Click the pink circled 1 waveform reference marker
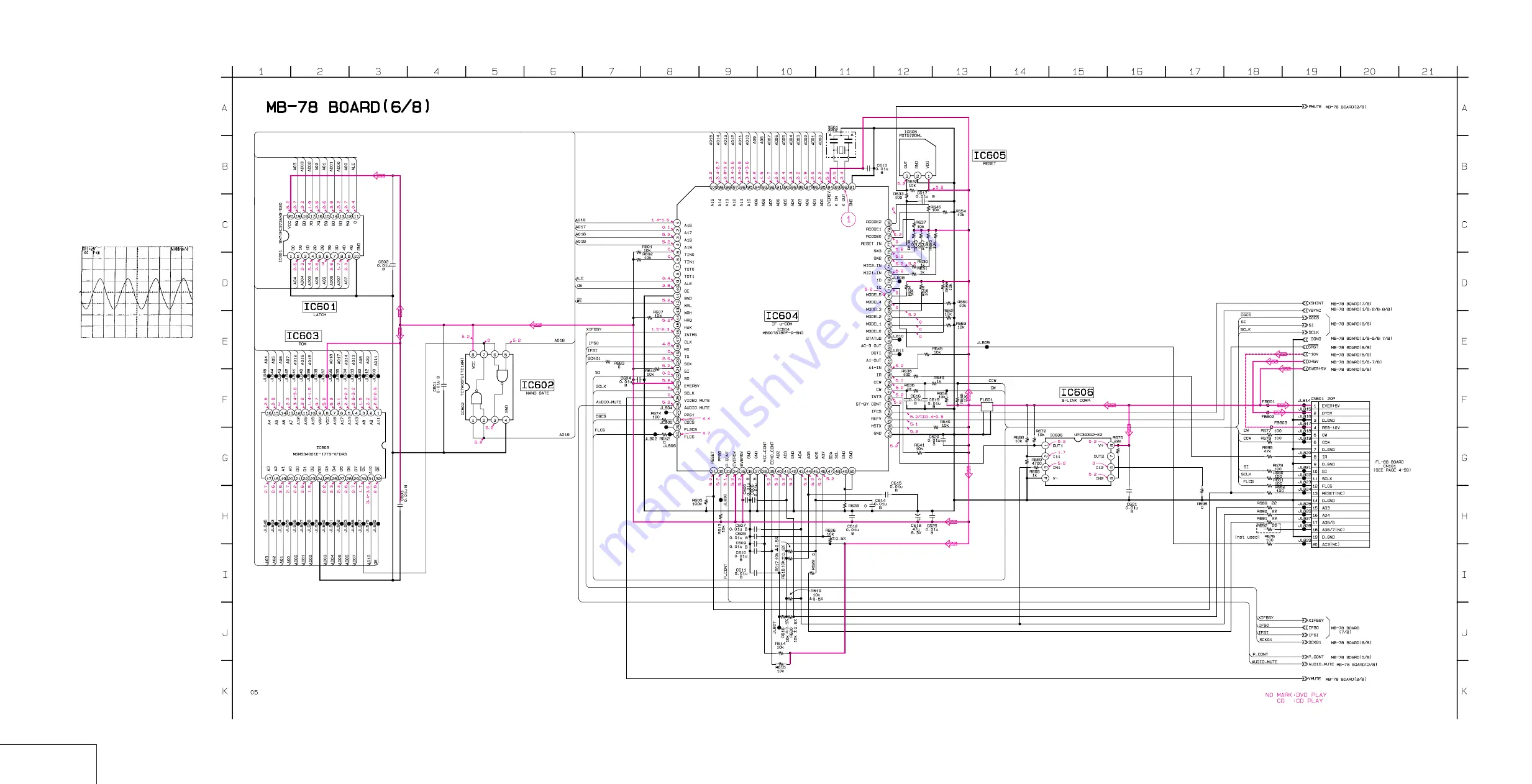This screenshot has height=784, width=1532. click(849, 219)
